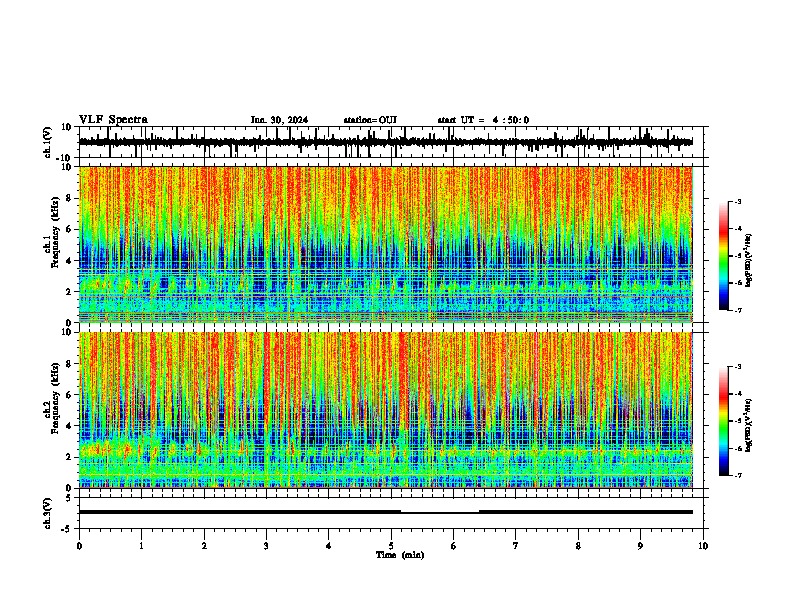Click the time axis tick label "7"
The image size is (792, 612).
pyautogui.click(x=516, y=546)
